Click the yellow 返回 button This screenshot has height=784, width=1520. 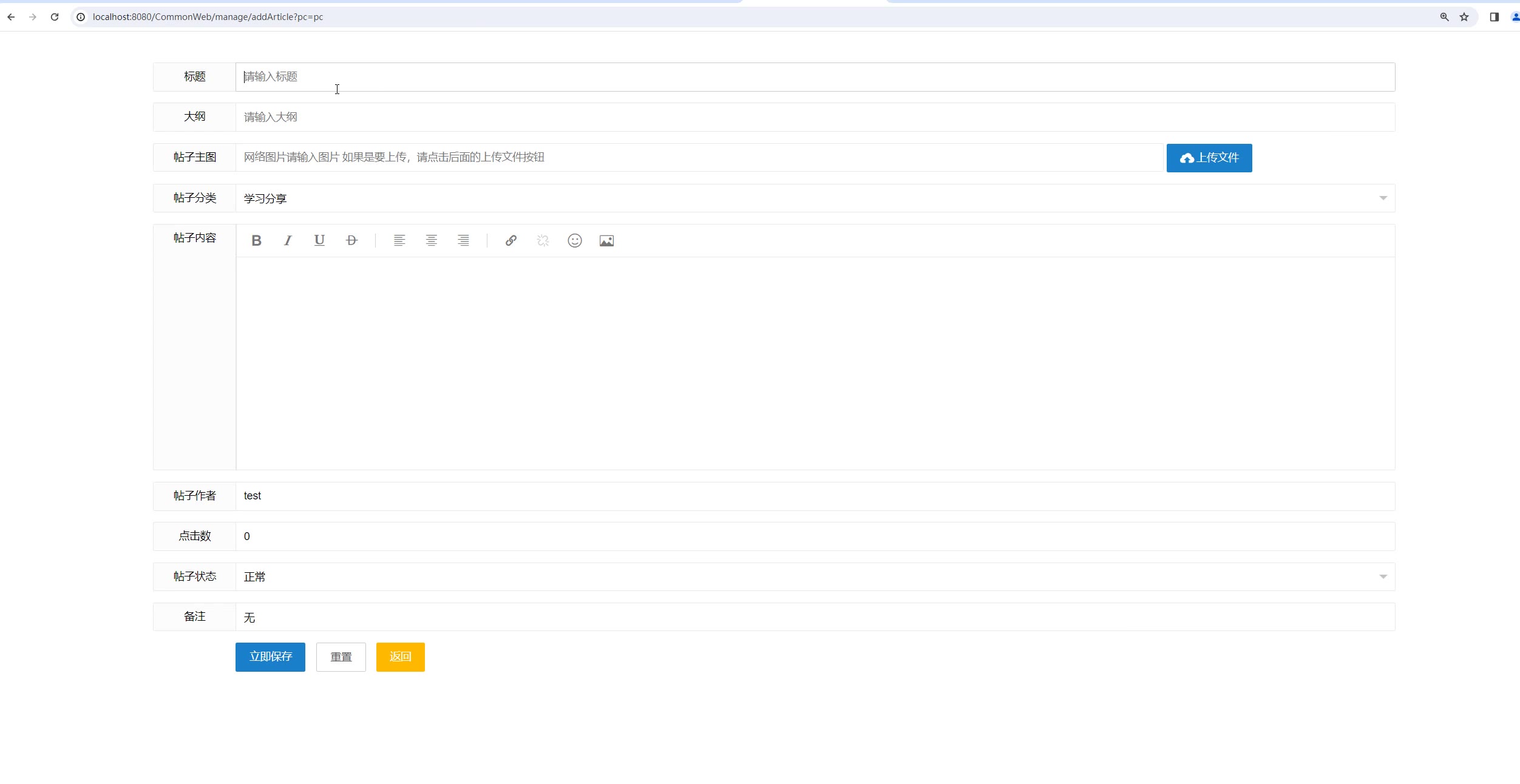(400, 657)
